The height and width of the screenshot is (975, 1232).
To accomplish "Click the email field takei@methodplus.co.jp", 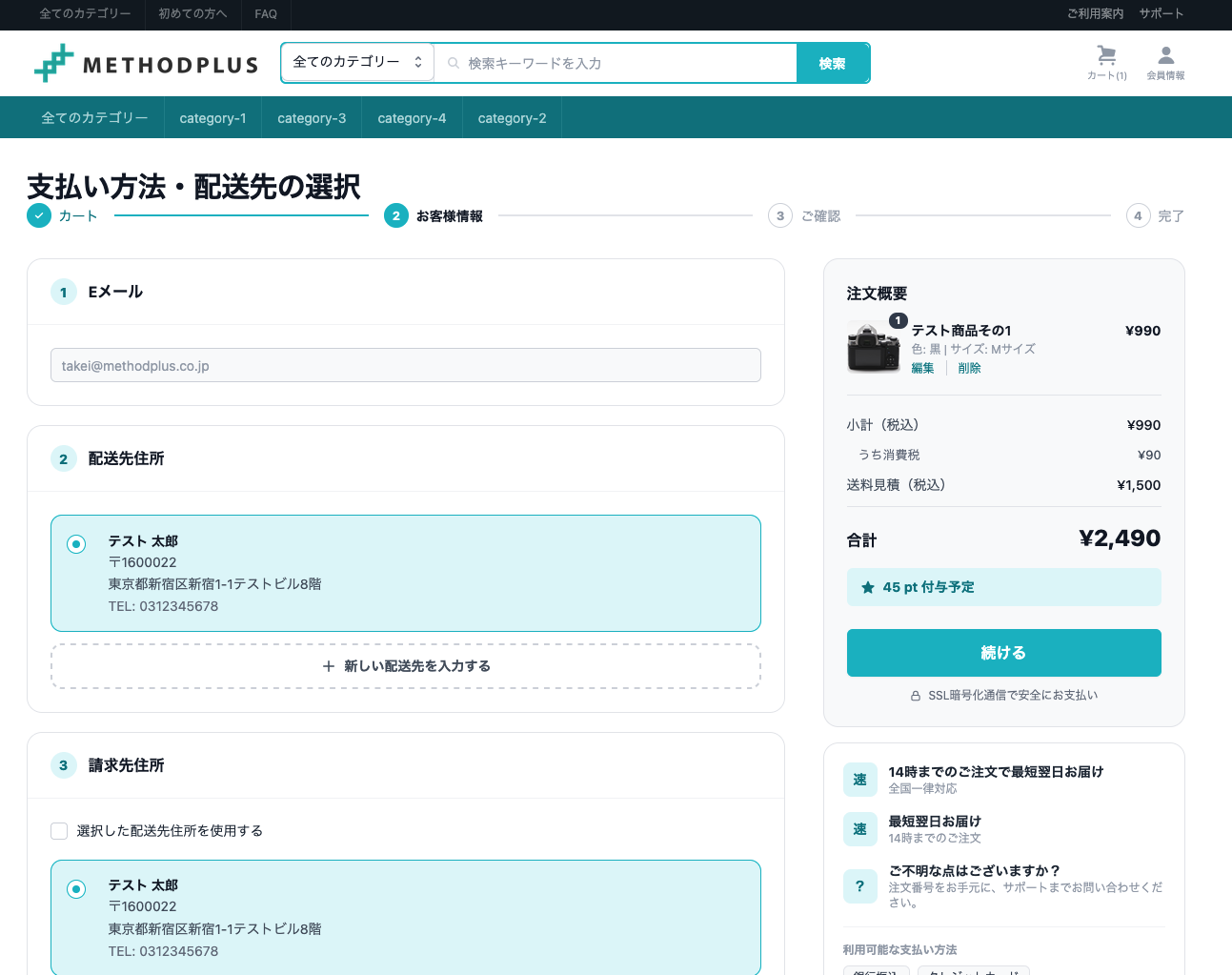I will 406,365.
